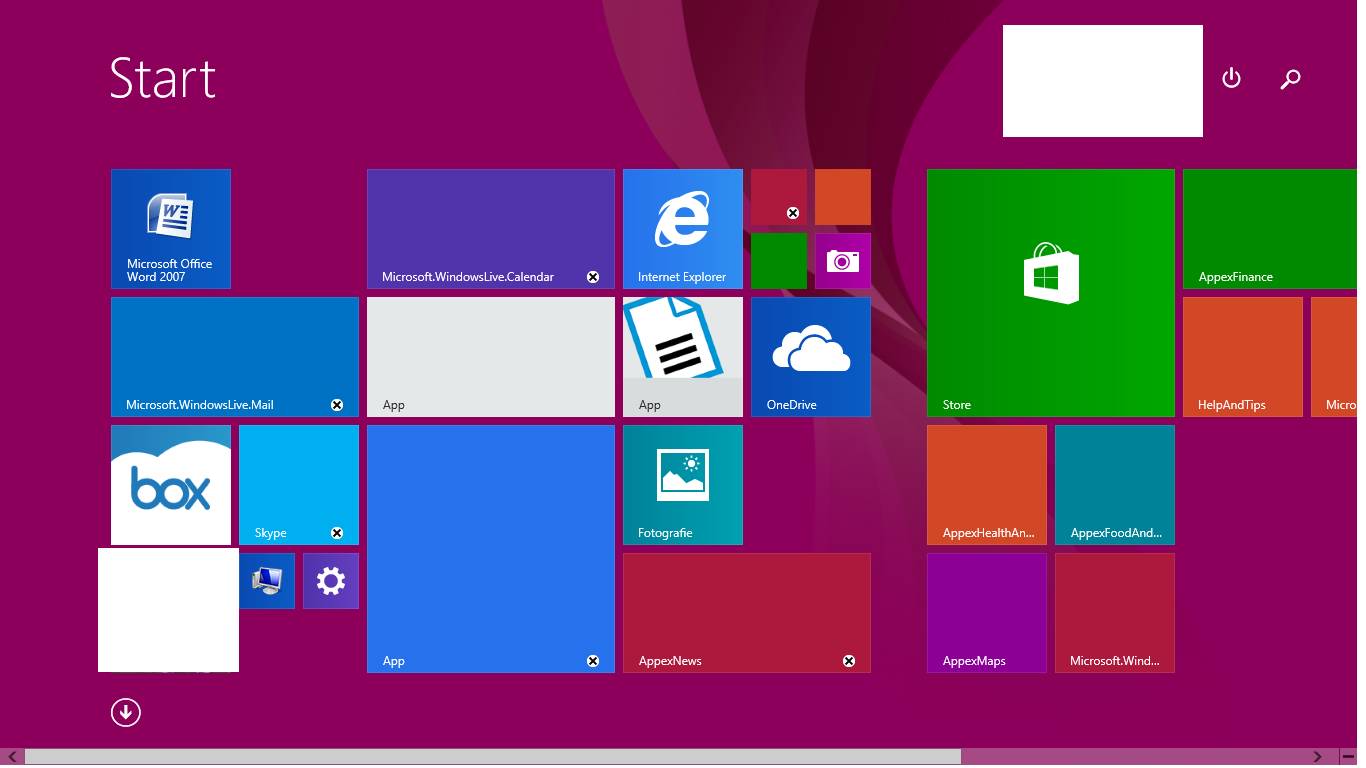
Task: Open Microsoft Office Word 2007 tile
Action: 171,229
